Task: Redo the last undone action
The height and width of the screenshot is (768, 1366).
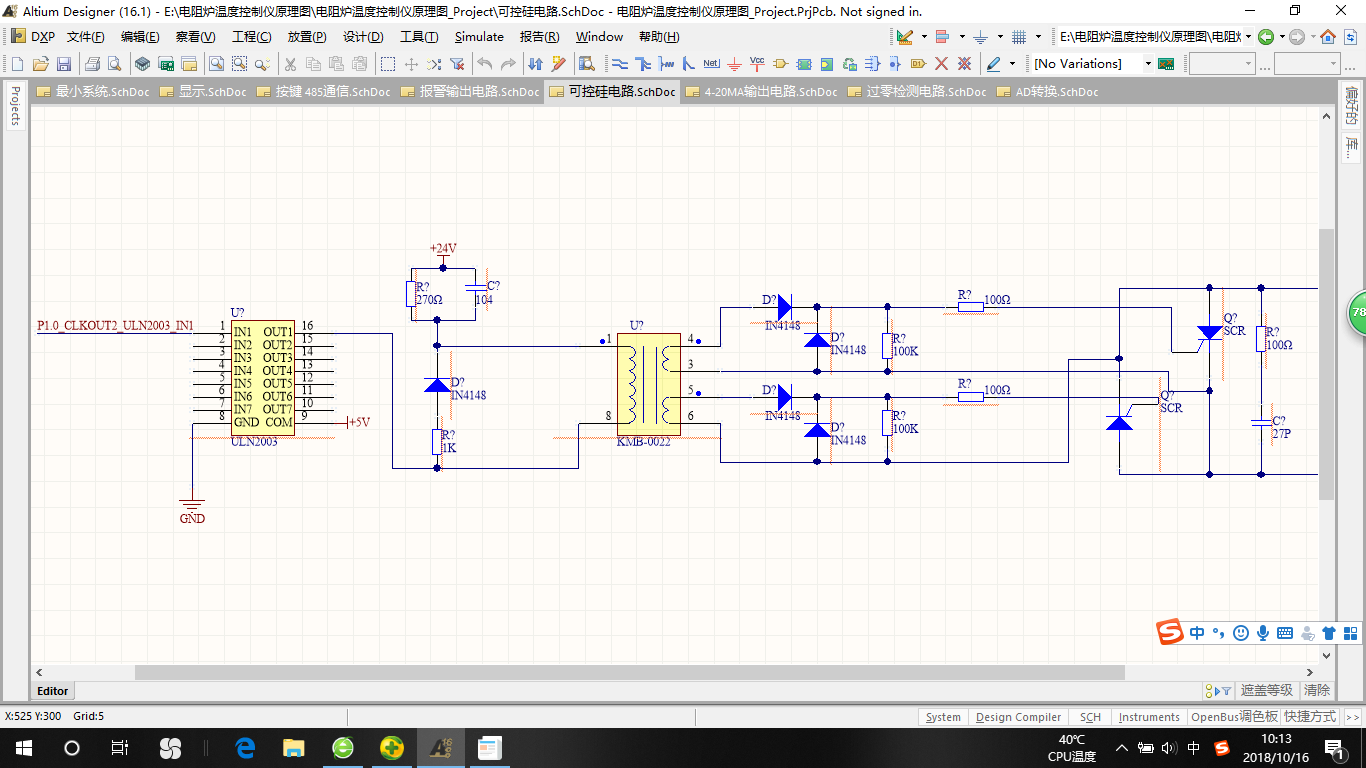Action: 508,64
